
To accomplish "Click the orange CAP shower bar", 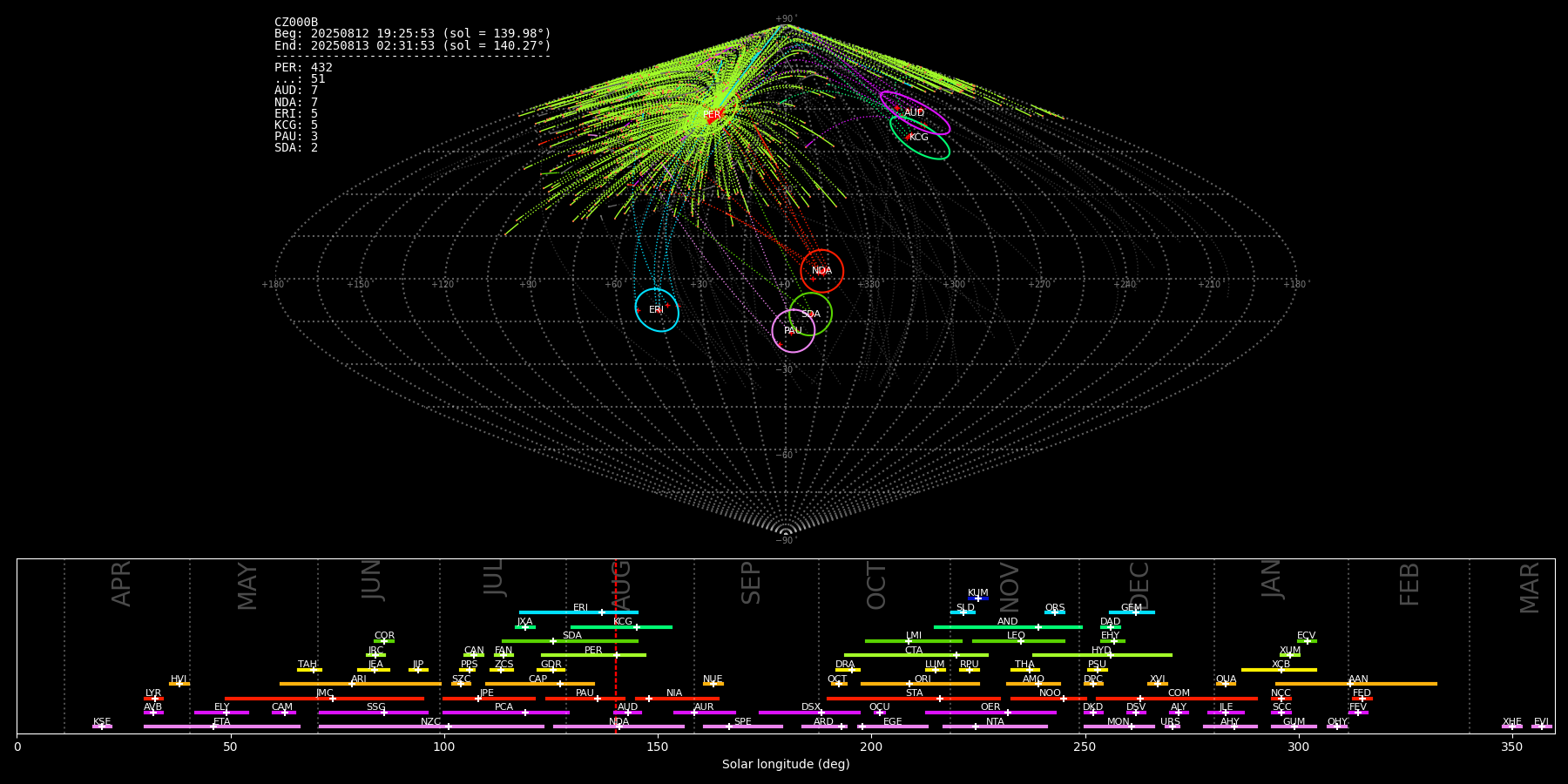I will [540, 684].
